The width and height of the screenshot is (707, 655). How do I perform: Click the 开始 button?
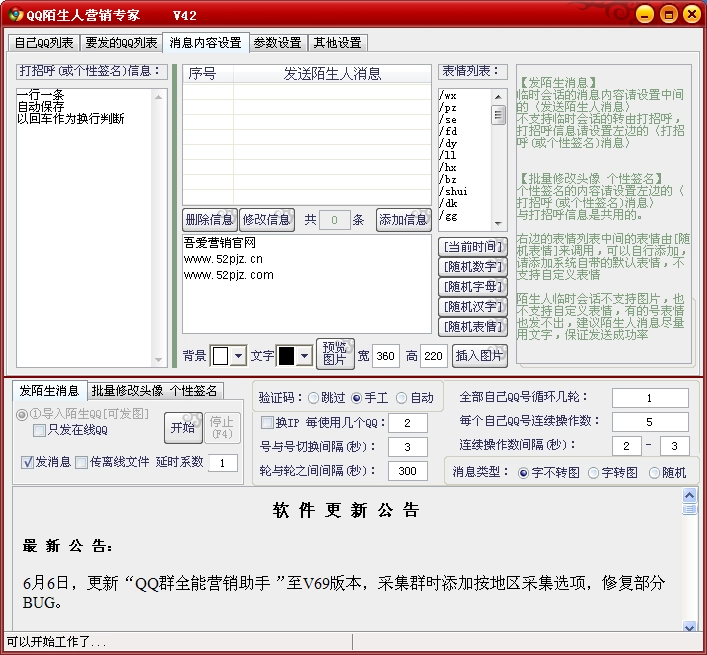(183, 427)
